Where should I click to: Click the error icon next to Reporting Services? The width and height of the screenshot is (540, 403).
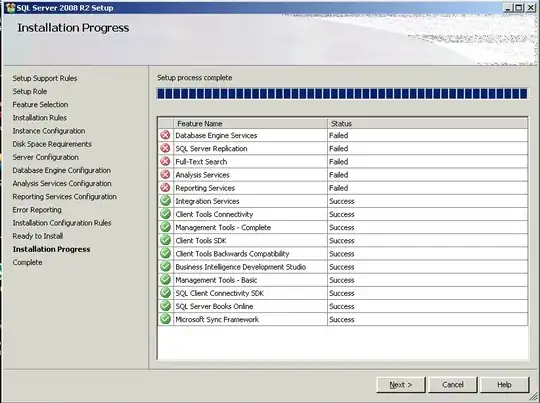click(x=165, y=187)
